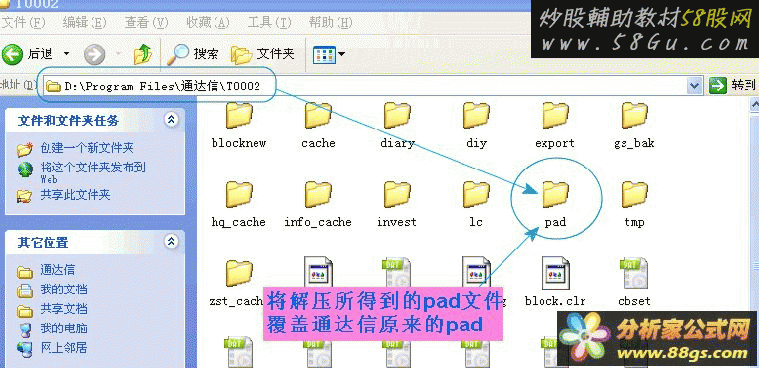Select the export folder
This screenshot has width=759, height=368.
555,125
